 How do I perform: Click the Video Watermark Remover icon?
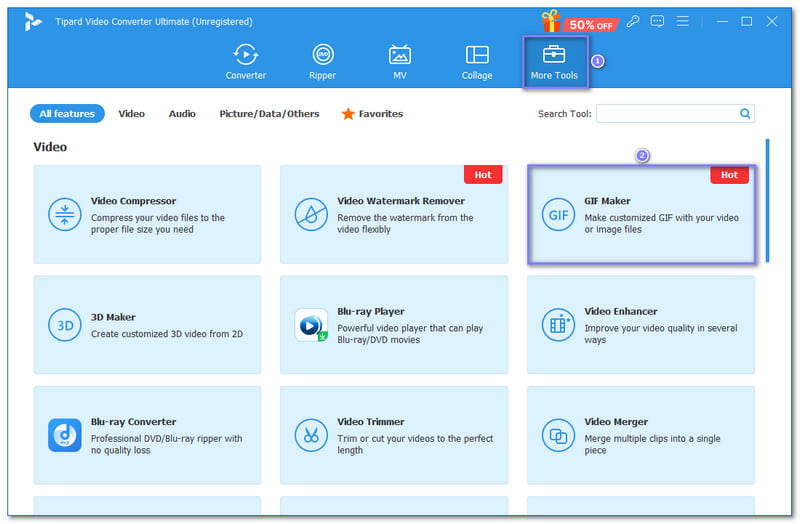(311, 214)
